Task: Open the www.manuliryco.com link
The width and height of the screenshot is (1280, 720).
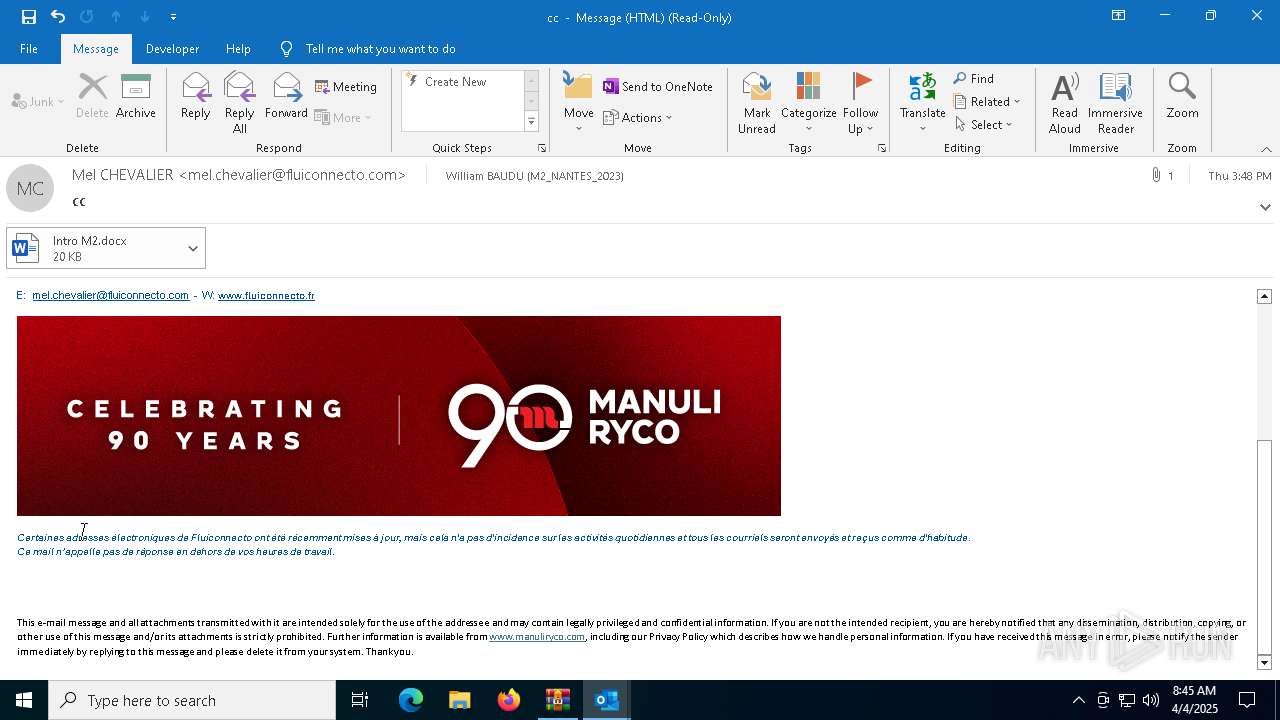Action: click(537, 637)
